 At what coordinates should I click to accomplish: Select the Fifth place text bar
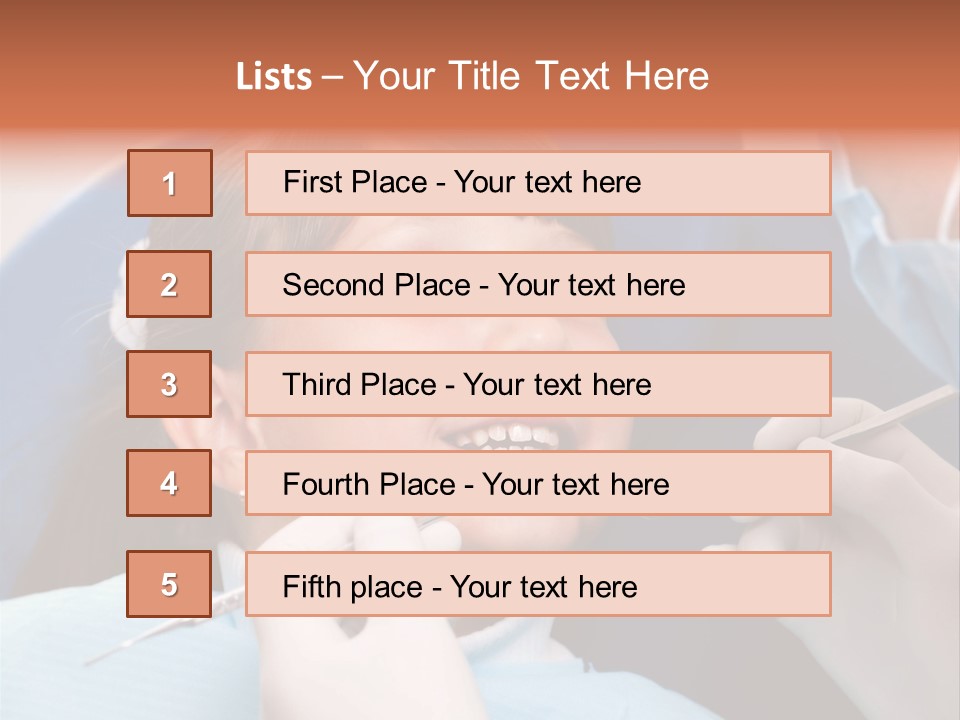tap(538, 583)
